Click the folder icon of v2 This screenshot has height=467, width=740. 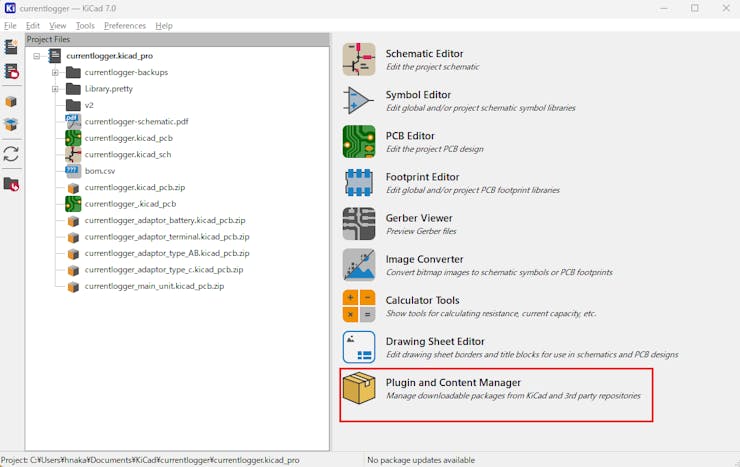point(73,105)
